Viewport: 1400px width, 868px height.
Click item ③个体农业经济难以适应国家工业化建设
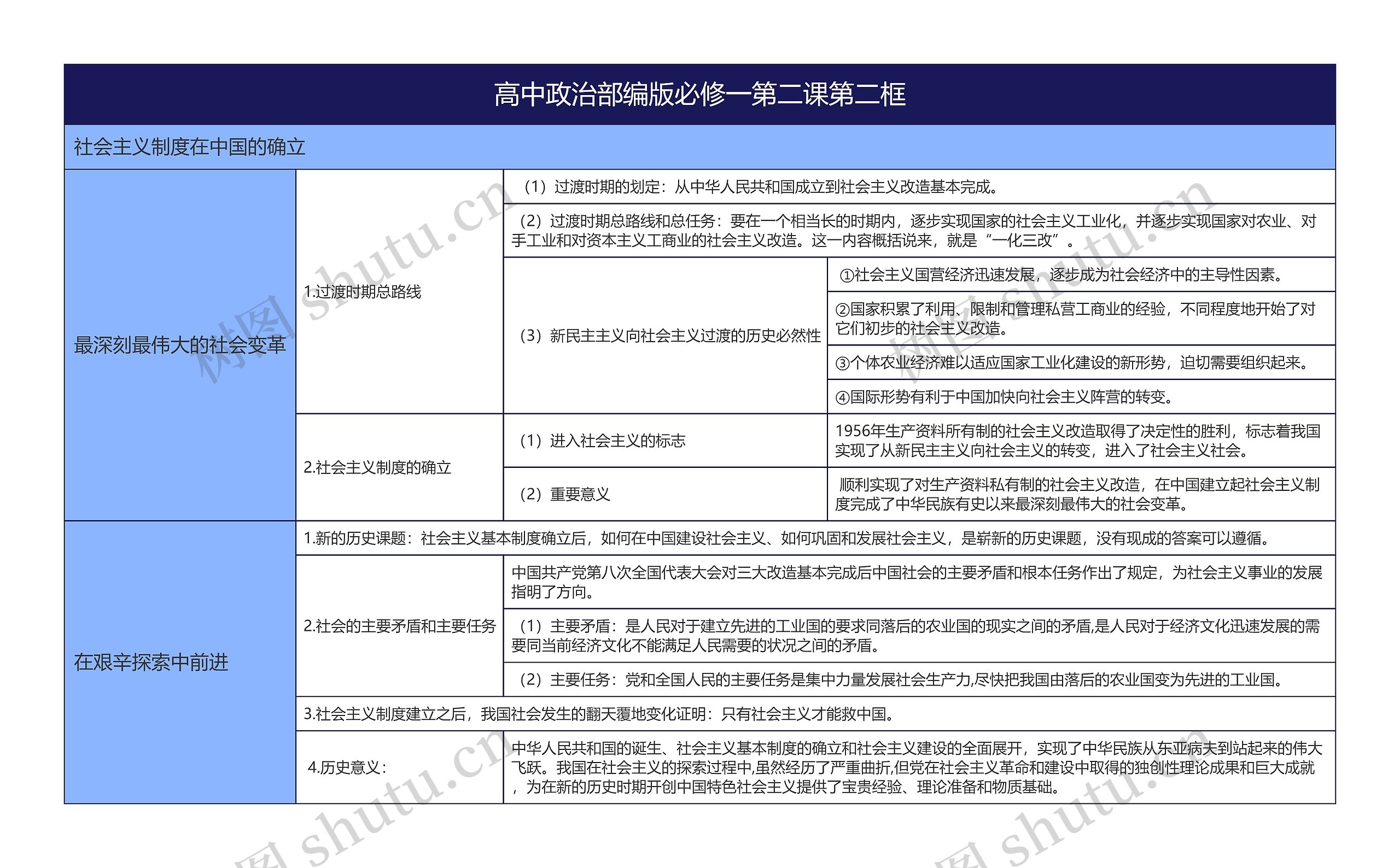[1081, 362]
